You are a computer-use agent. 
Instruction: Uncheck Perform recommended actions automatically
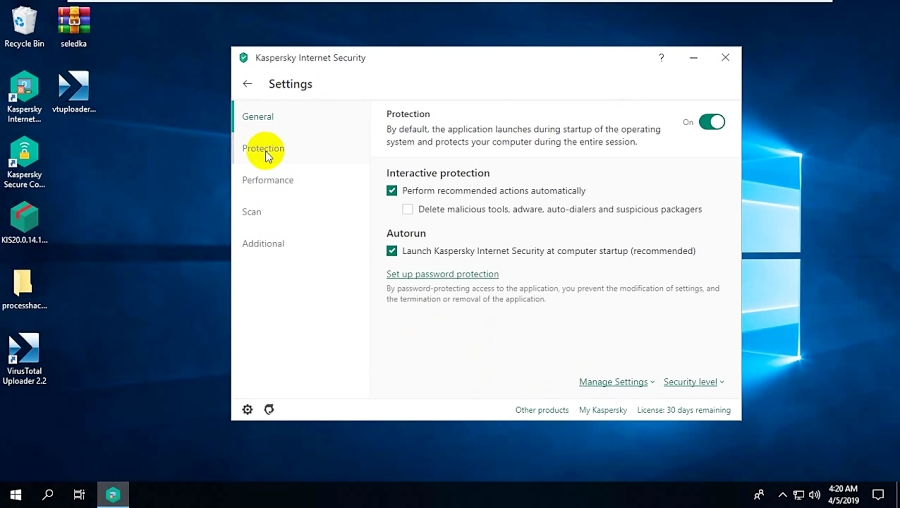[391, 191]
